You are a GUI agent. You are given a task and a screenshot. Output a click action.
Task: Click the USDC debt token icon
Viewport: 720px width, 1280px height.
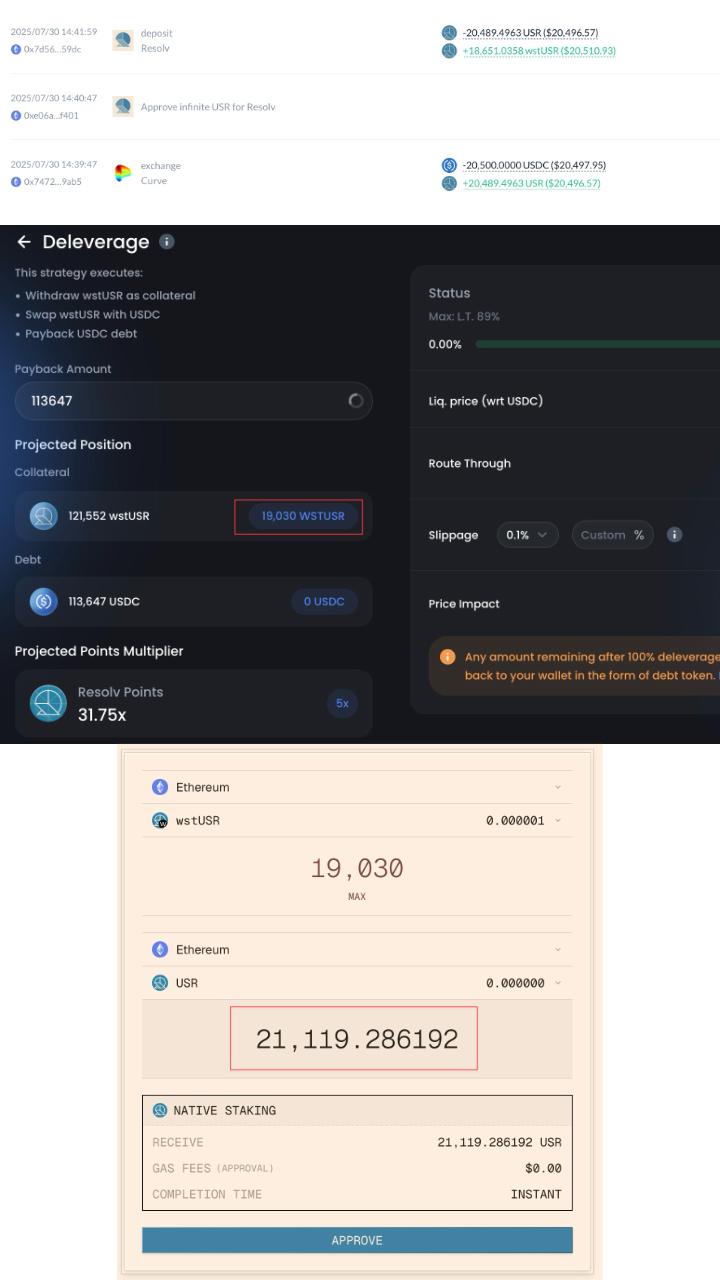tap(43, 601)
